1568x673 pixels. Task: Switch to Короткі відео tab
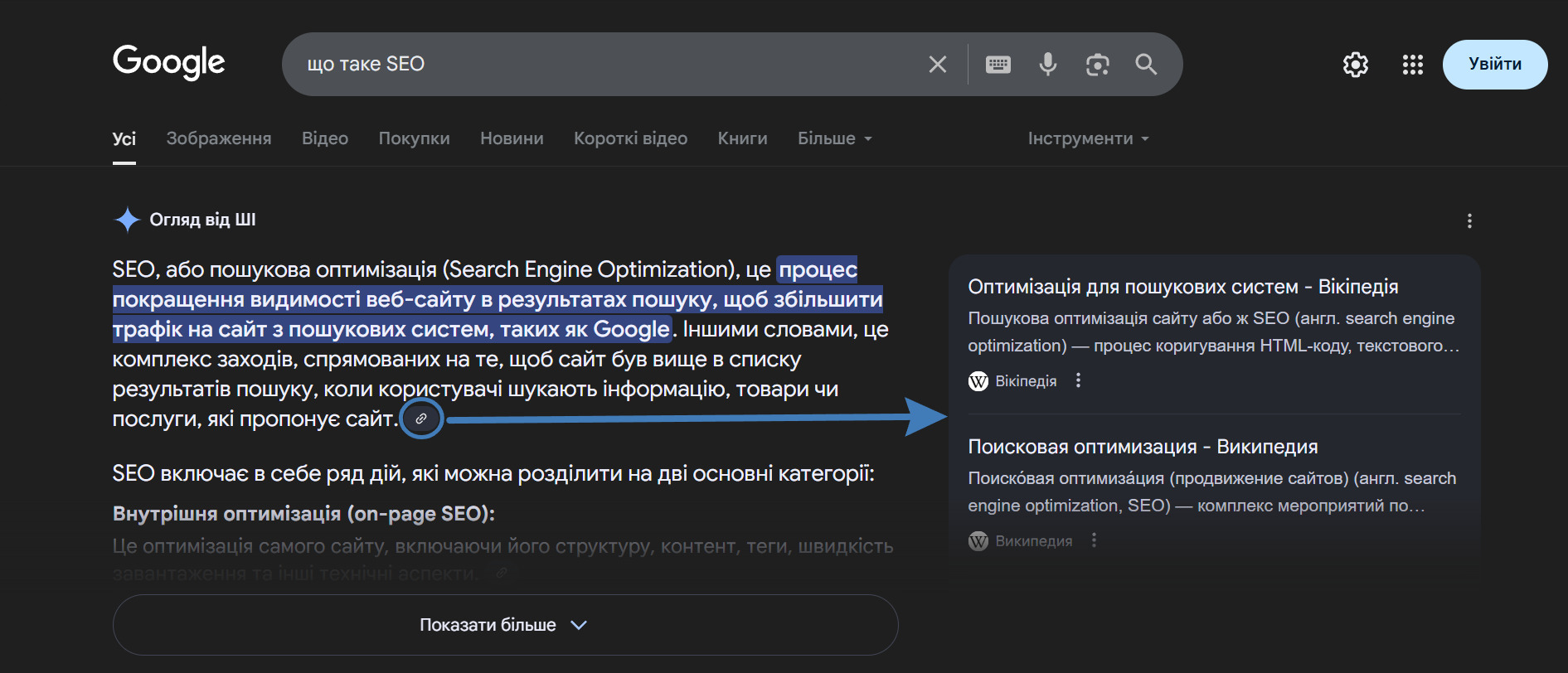[630, 138]
